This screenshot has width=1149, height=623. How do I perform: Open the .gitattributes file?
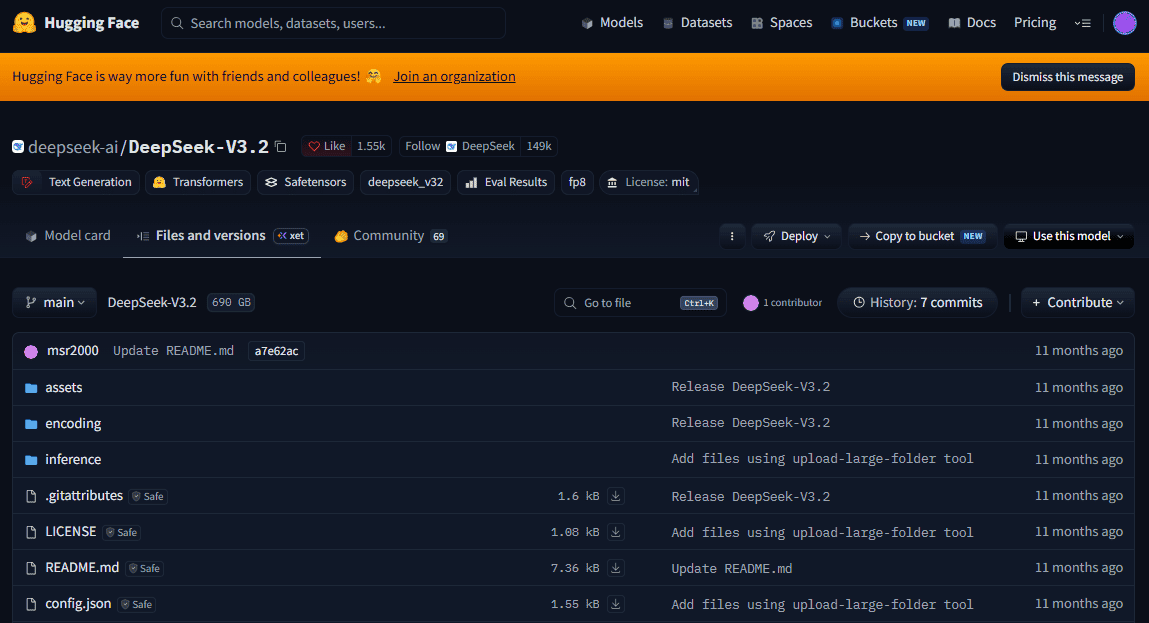point(84,495)
